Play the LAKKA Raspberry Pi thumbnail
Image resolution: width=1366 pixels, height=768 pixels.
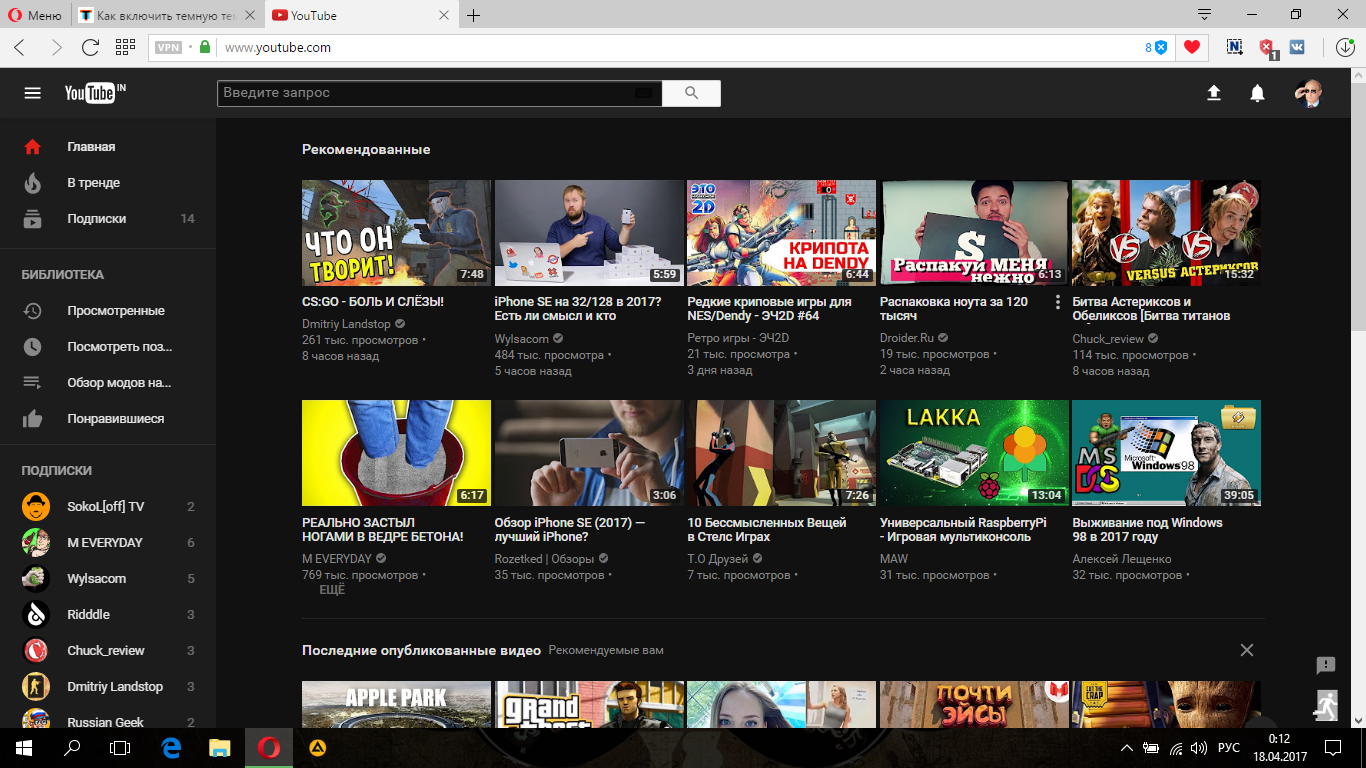click(x=974, y=453)
